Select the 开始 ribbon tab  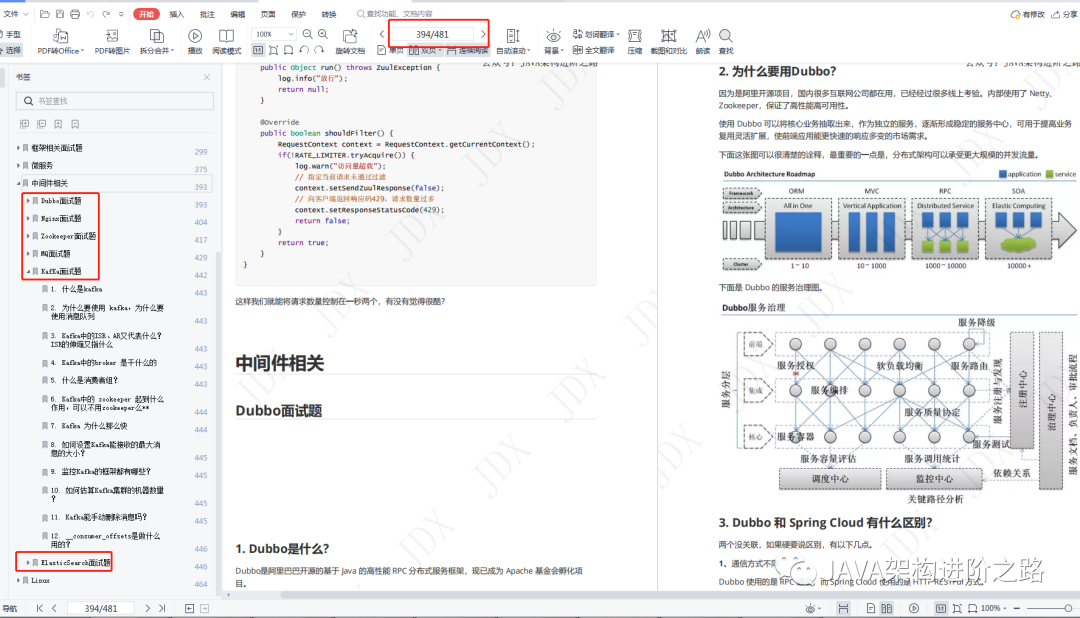[146, 14]
